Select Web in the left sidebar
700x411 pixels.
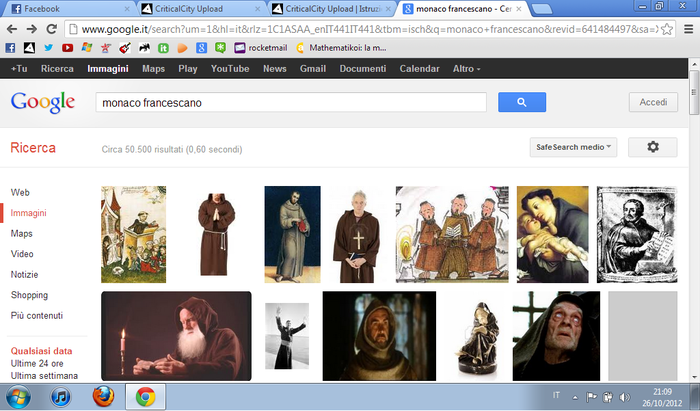[20, 192]
